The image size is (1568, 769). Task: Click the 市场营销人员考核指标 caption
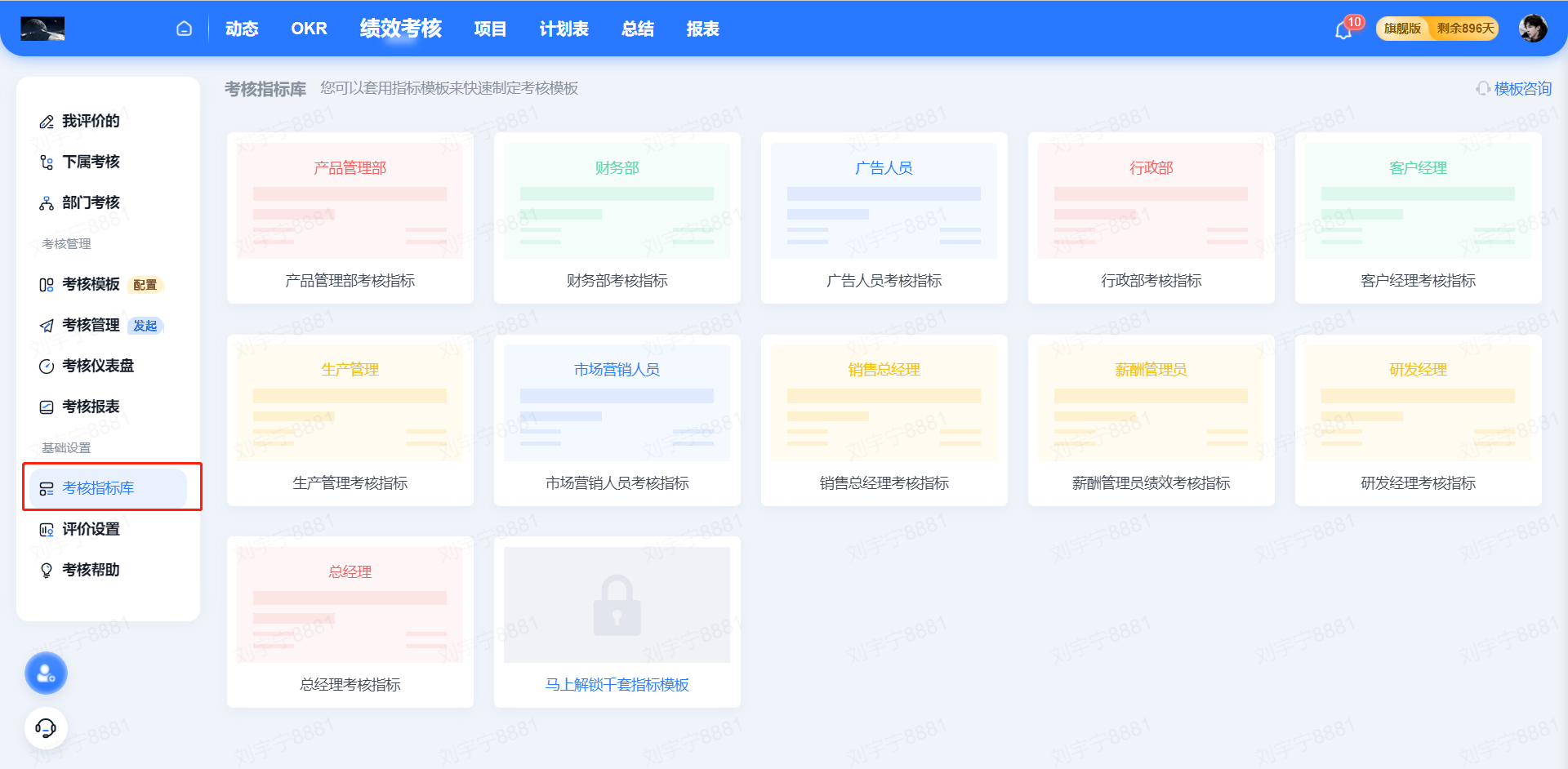pos(617,483)
